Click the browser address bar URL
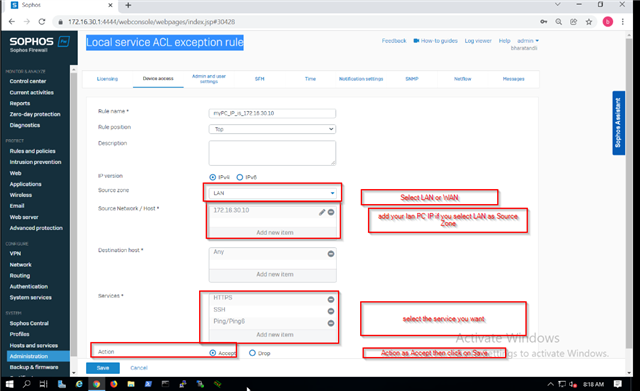 (151, 22)
